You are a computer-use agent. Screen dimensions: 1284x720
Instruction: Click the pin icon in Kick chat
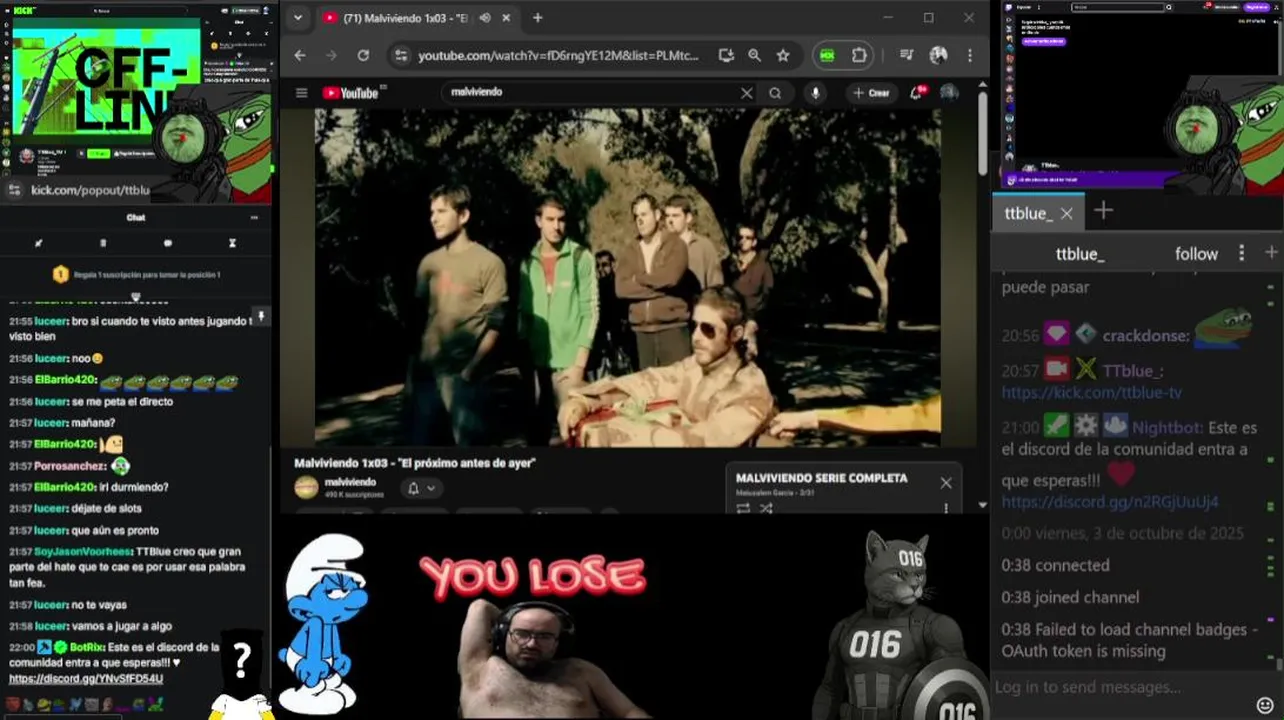(261, 316)
